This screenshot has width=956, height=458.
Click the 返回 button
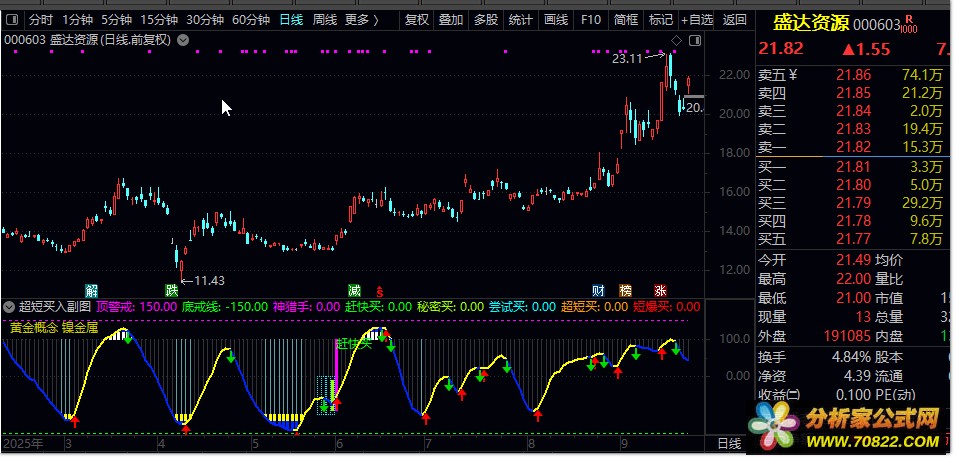(734, 20)
